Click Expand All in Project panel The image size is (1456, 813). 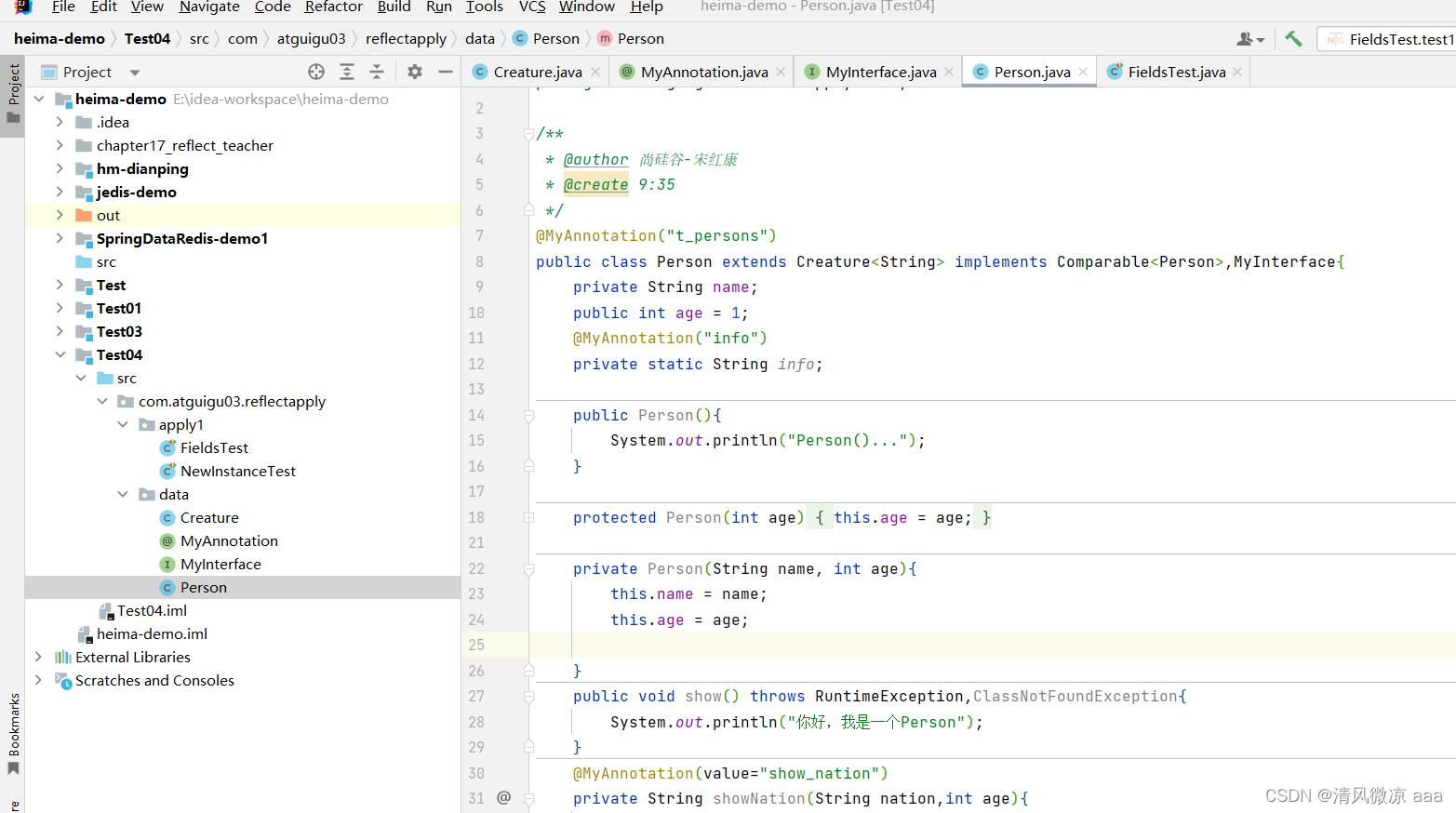tap(347, 72)
